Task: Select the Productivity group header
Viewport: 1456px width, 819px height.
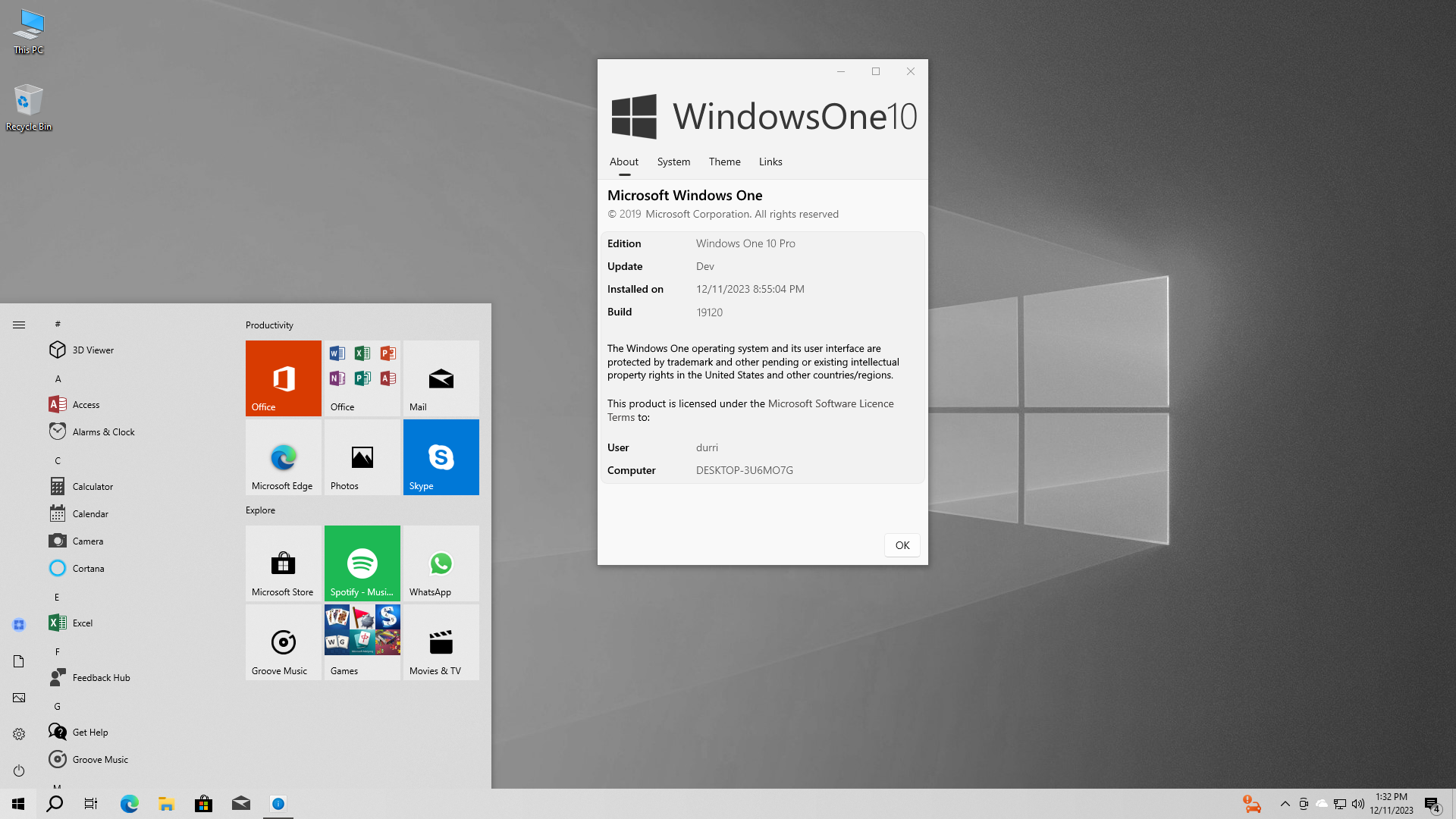Action: click(x=269, y=325)
